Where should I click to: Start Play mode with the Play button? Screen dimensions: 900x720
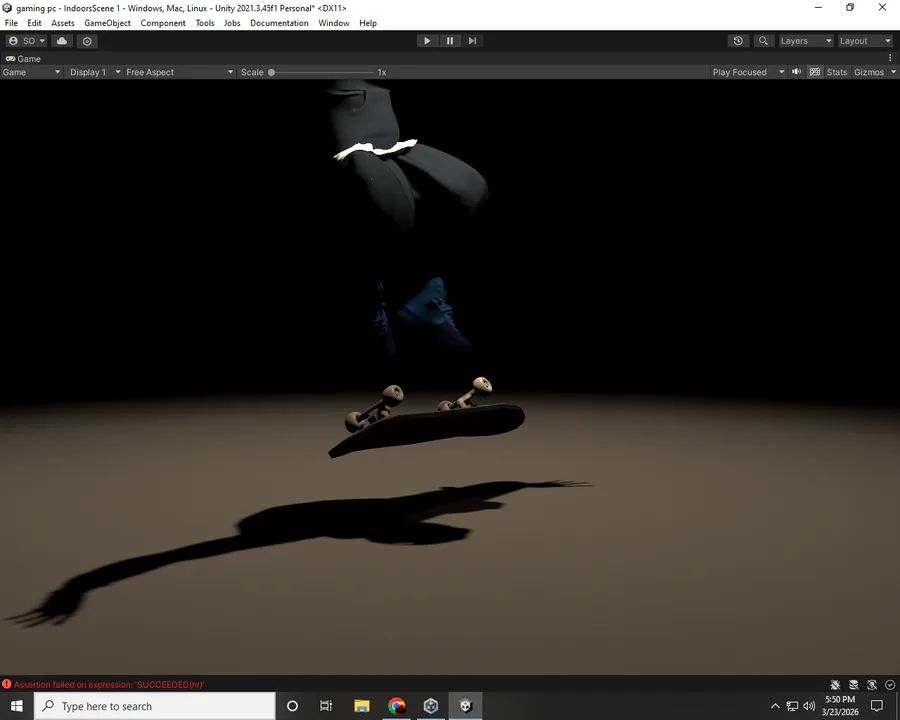click(427, 41)
